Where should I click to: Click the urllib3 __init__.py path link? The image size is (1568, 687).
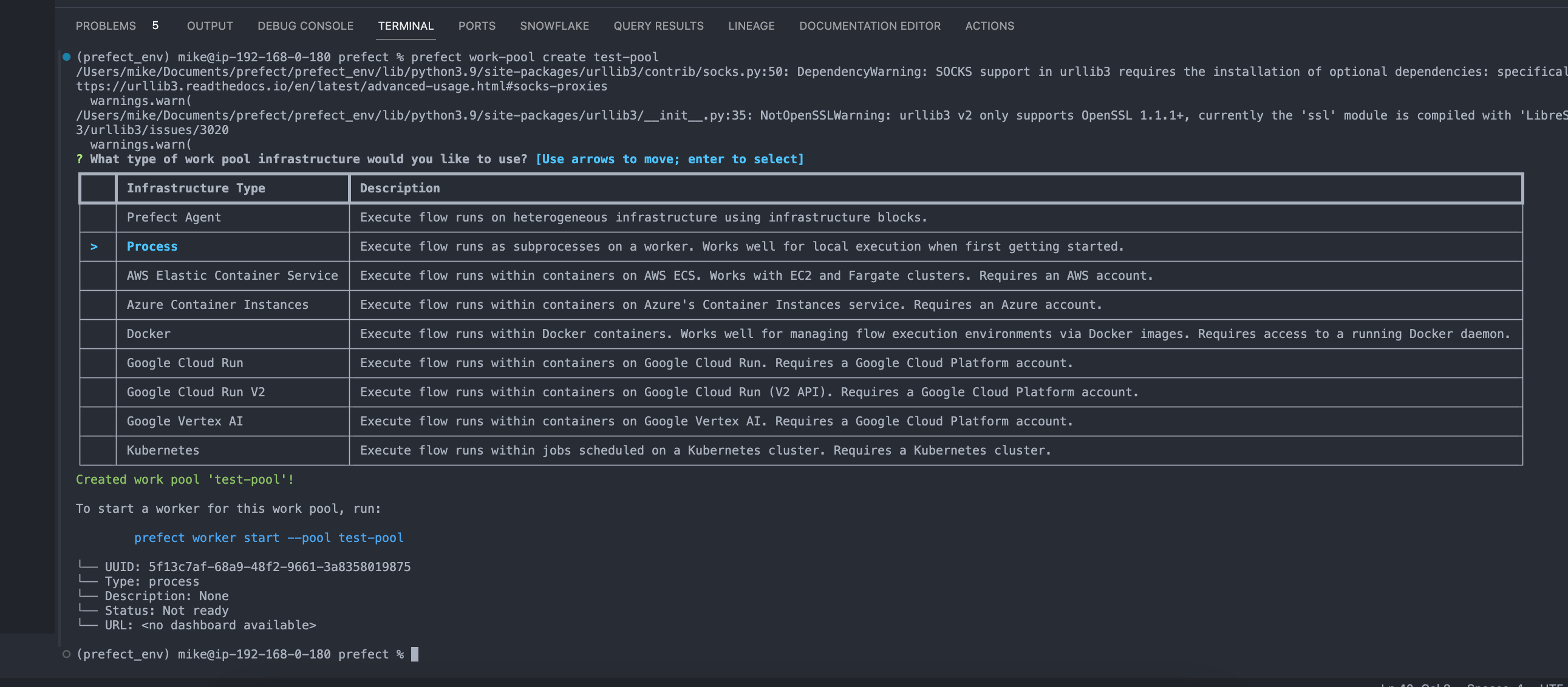click(x=414, y=116)
